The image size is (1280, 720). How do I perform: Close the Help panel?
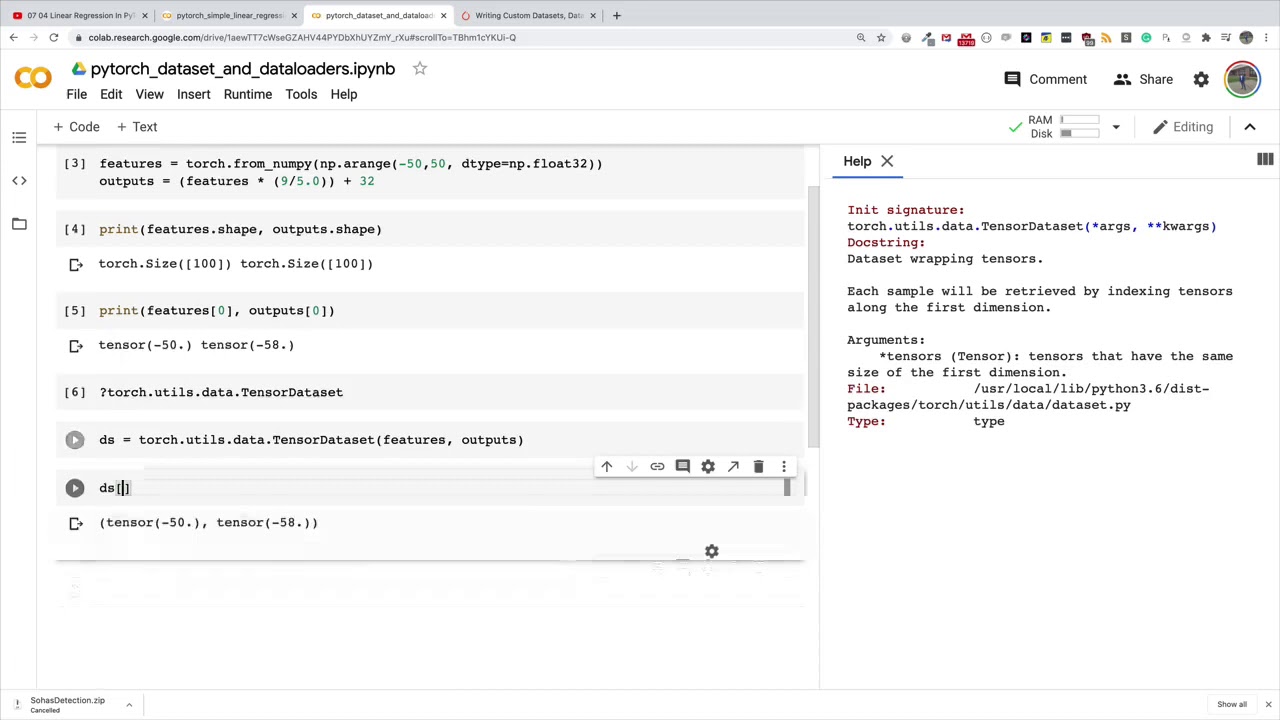[887, 161]
